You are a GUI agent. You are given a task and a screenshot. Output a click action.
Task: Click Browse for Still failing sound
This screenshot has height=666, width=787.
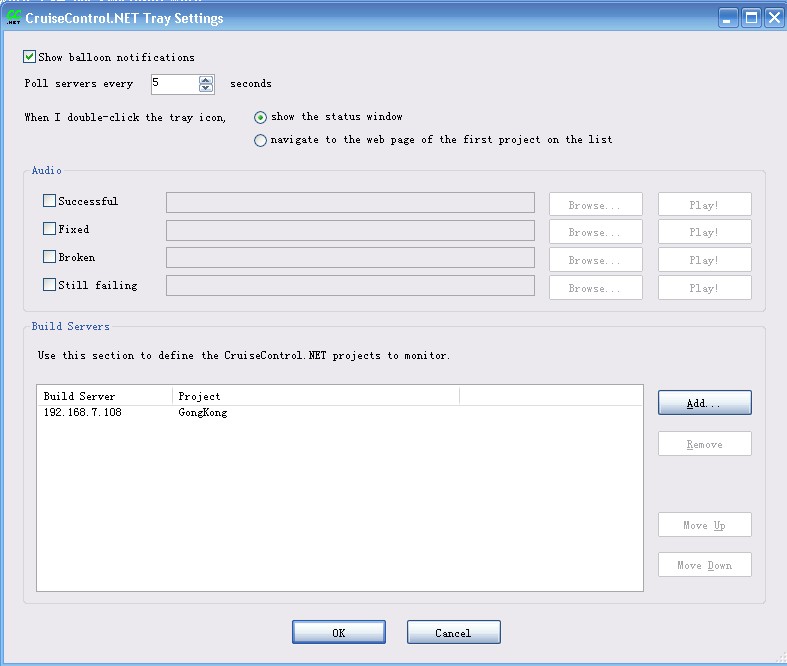595,288
